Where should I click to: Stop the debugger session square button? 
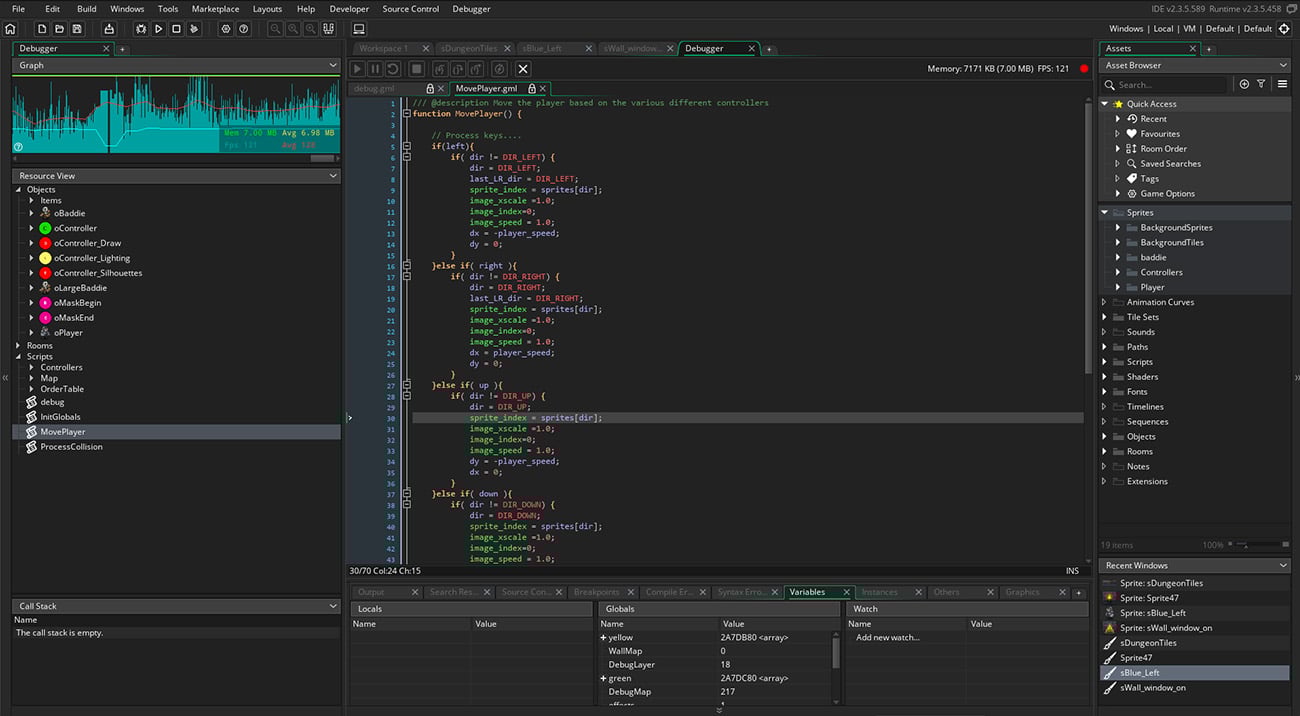click(x=417, y=69)
